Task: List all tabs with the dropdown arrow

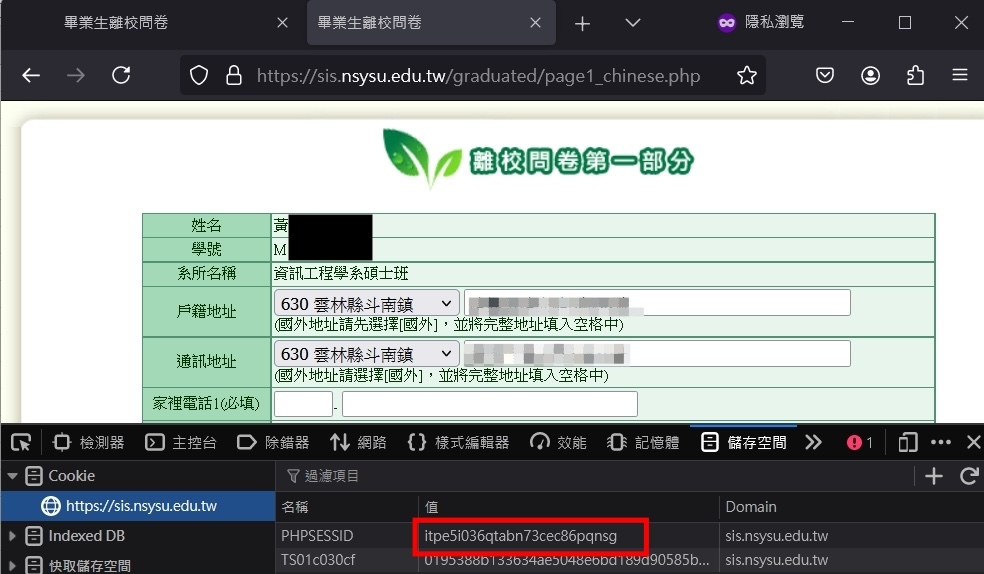Action: click(x=633, y=23)
